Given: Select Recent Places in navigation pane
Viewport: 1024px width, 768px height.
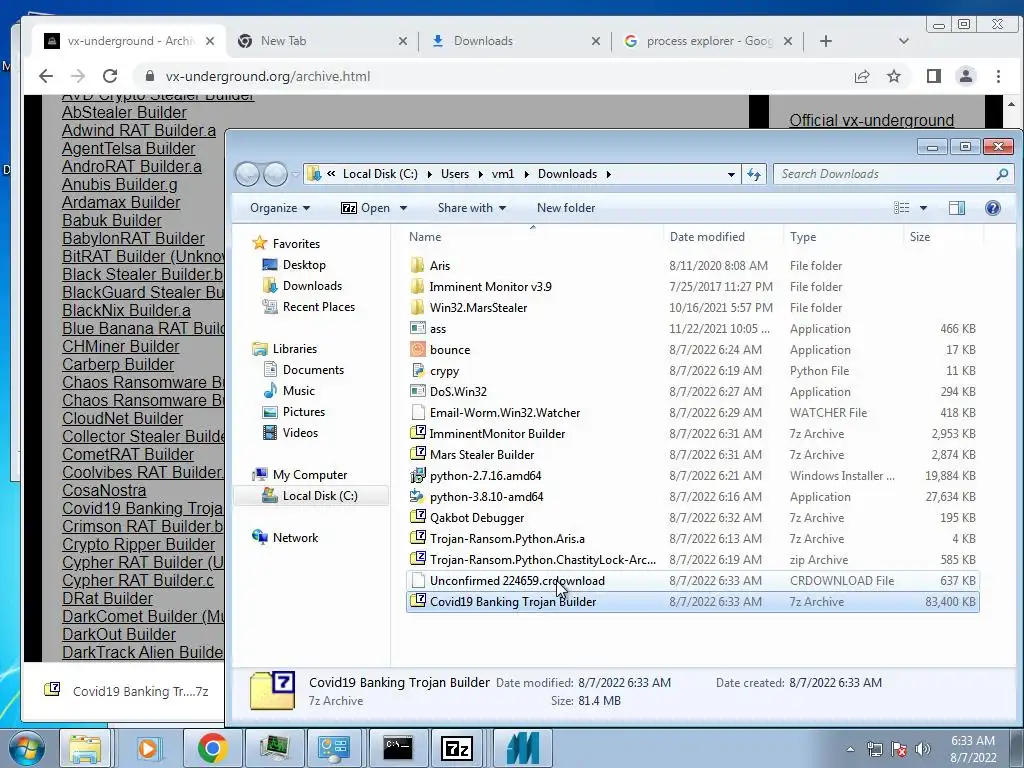Looking at the screenshot, I should point(319,307).
